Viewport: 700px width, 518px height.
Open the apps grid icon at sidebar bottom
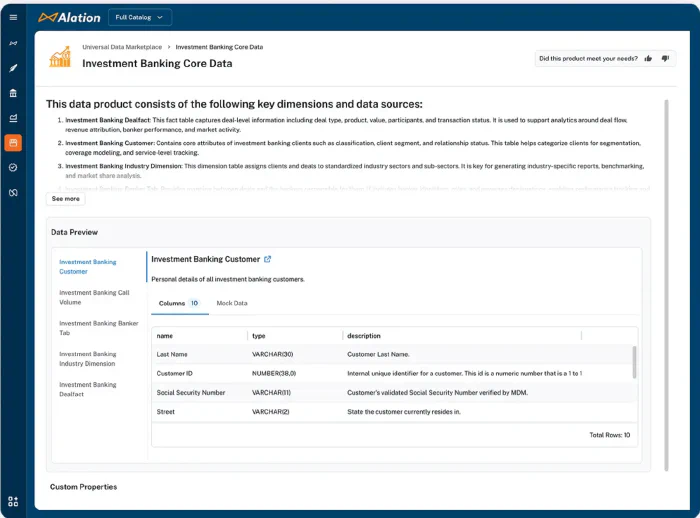(13, 501)
